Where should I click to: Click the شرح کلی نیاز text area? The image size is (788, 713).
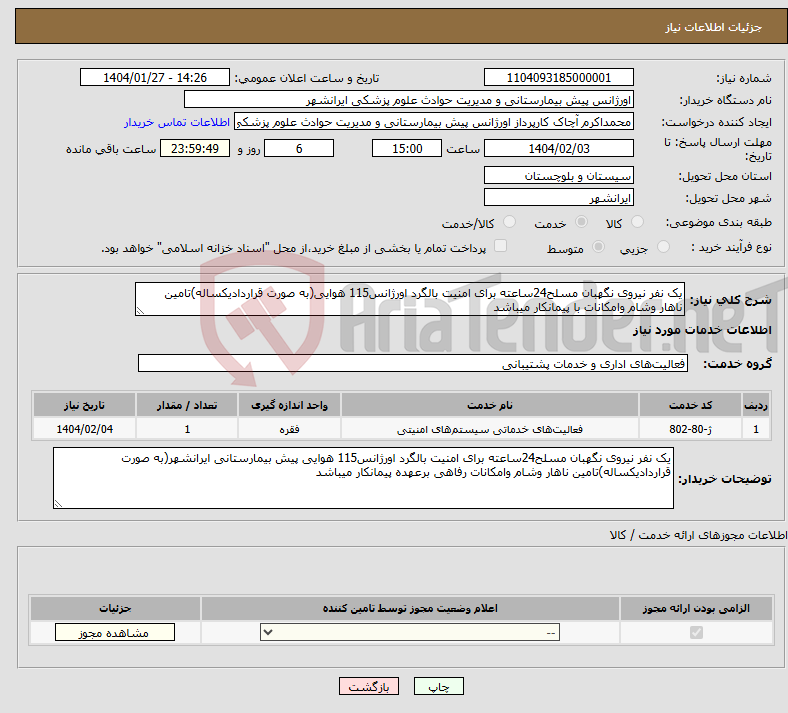tap(410, 299)
